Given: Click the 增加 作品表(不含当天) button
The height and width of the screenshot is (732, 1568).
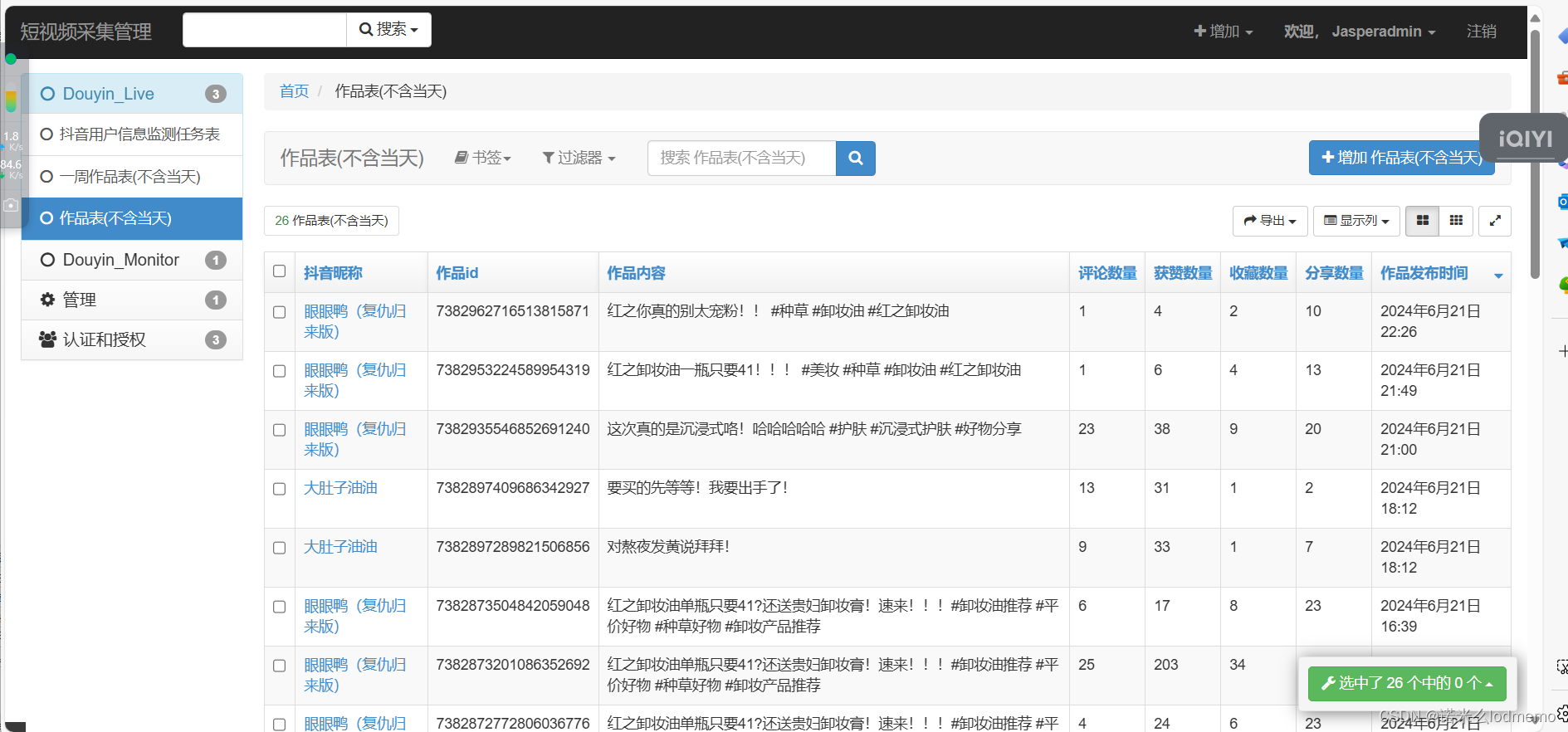Looking at the screenshot, I should coord(1401,158).
